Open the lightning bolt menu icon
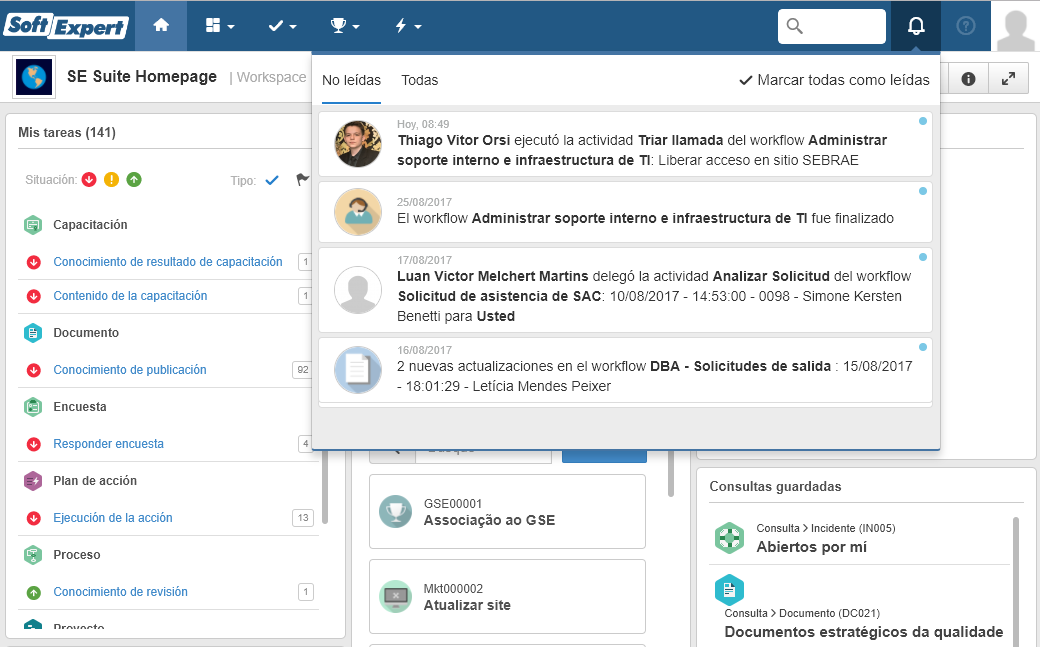 pos(401,26)
